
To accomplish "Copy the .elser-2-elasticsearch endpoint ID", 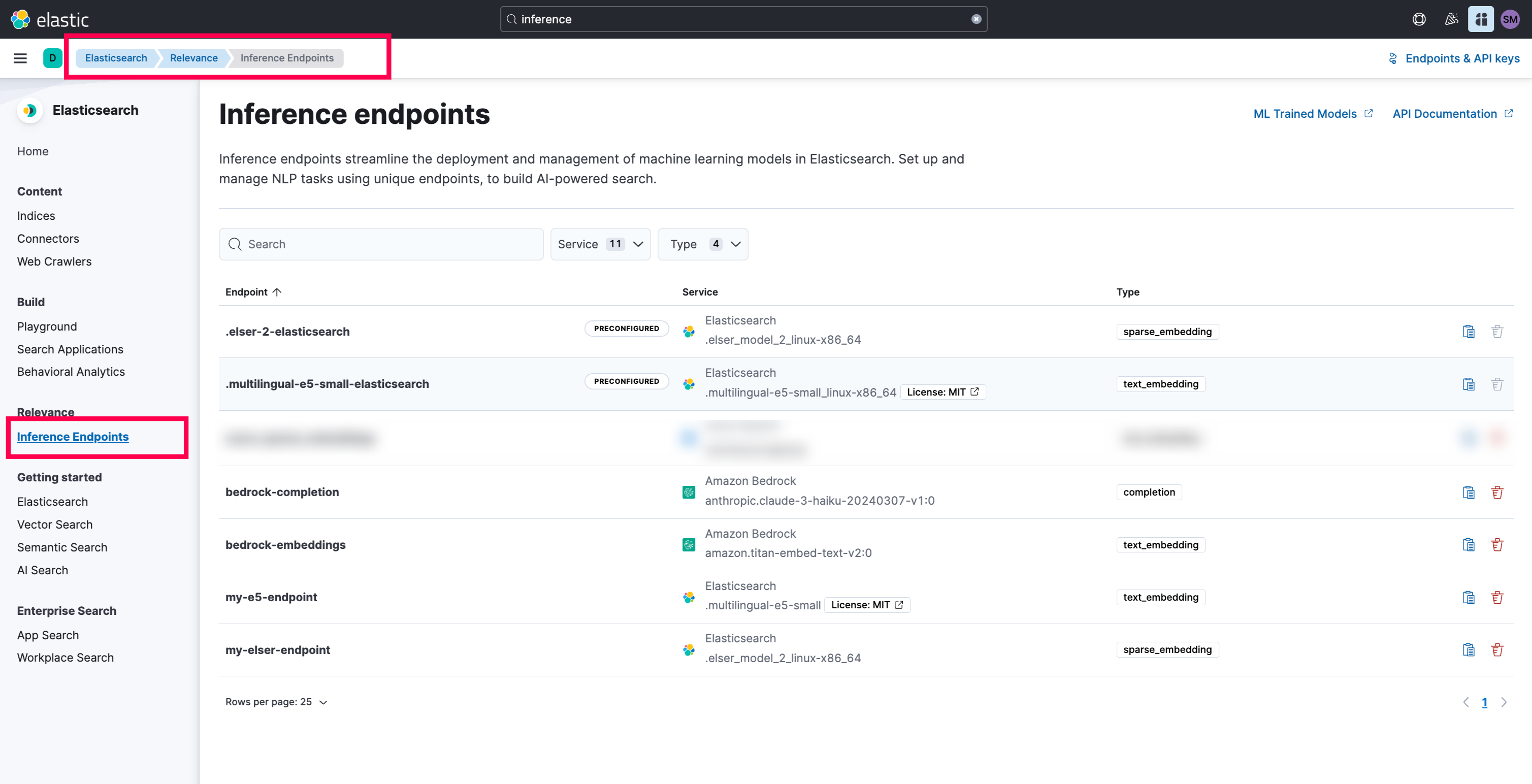I will point(1469,332).
